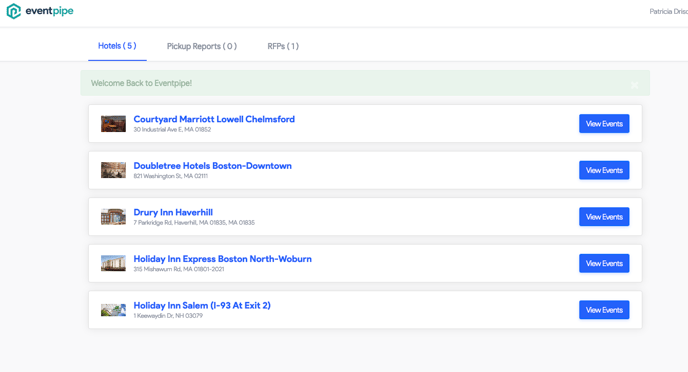Select address 315 Mishawum Rd, MA 01801-2021
Screen dimensions: 688x372
pyautogui.click(x=179, y=269)
